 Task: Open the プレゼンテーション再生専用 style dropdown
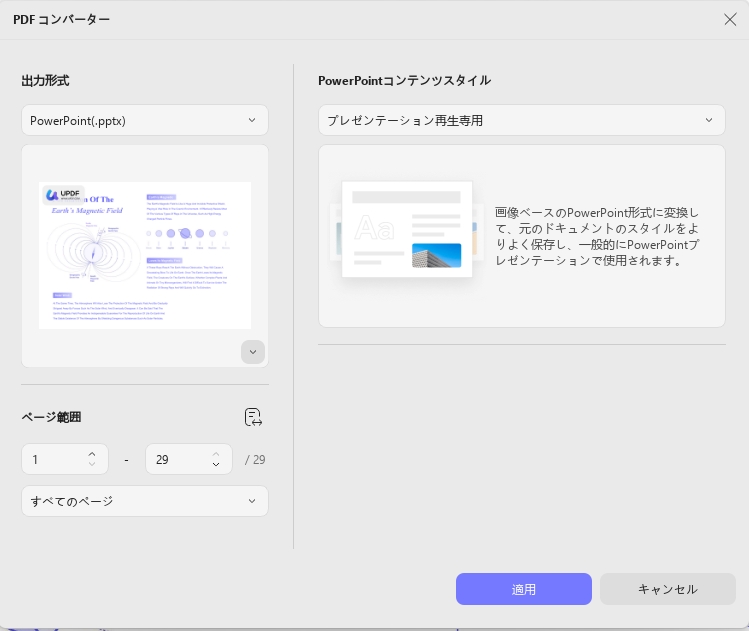(522, 120)
